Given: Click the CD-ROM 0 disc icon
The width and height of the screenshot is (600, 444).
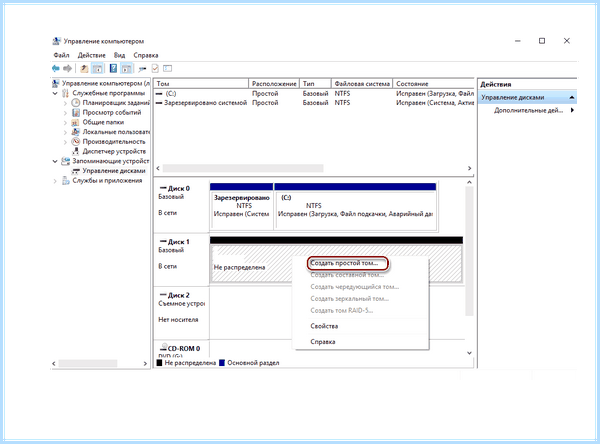Looking at the screenshot, I should click(x=164, y=347).
